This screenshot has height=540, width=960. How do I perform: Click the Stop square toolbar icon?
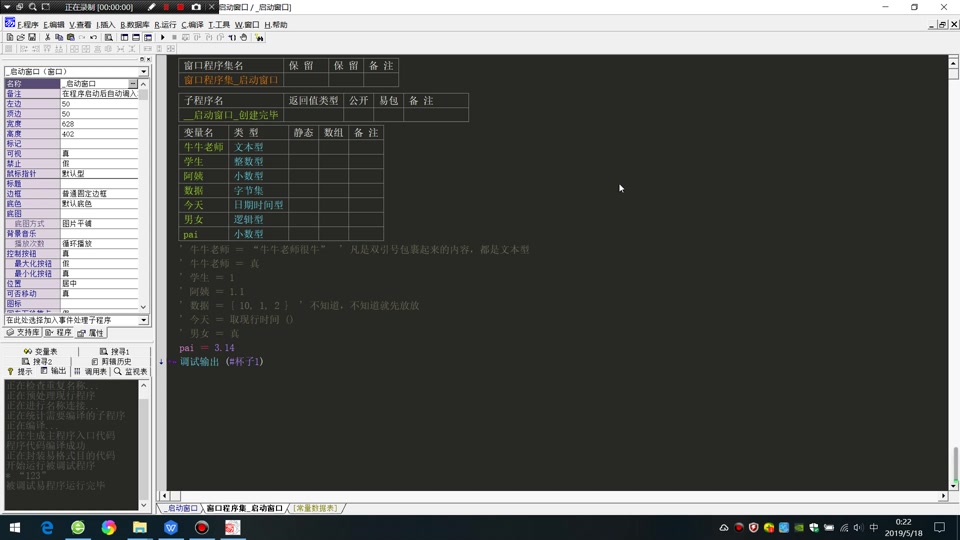(x=174, y=37)
